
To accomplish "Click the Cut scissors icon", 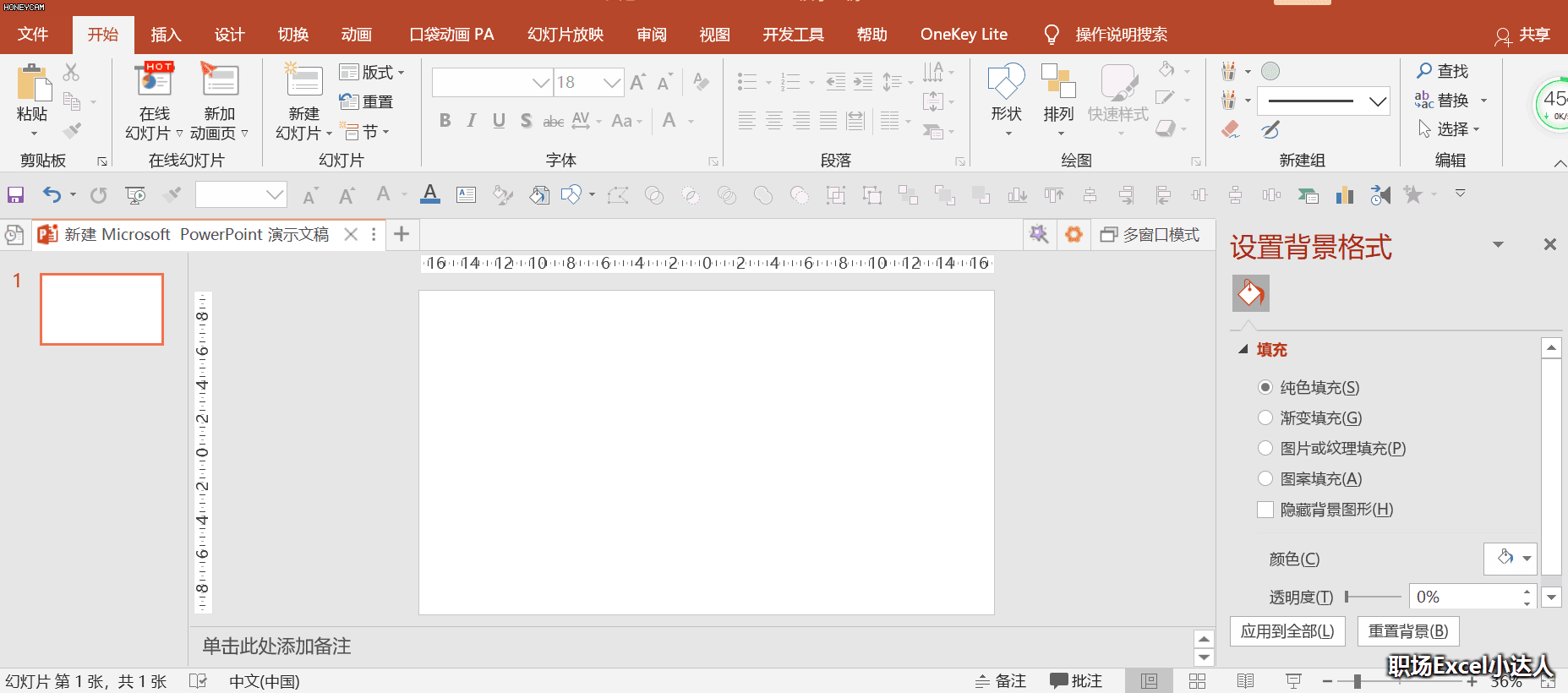I will pyautogui.click(x=71, y=73).
